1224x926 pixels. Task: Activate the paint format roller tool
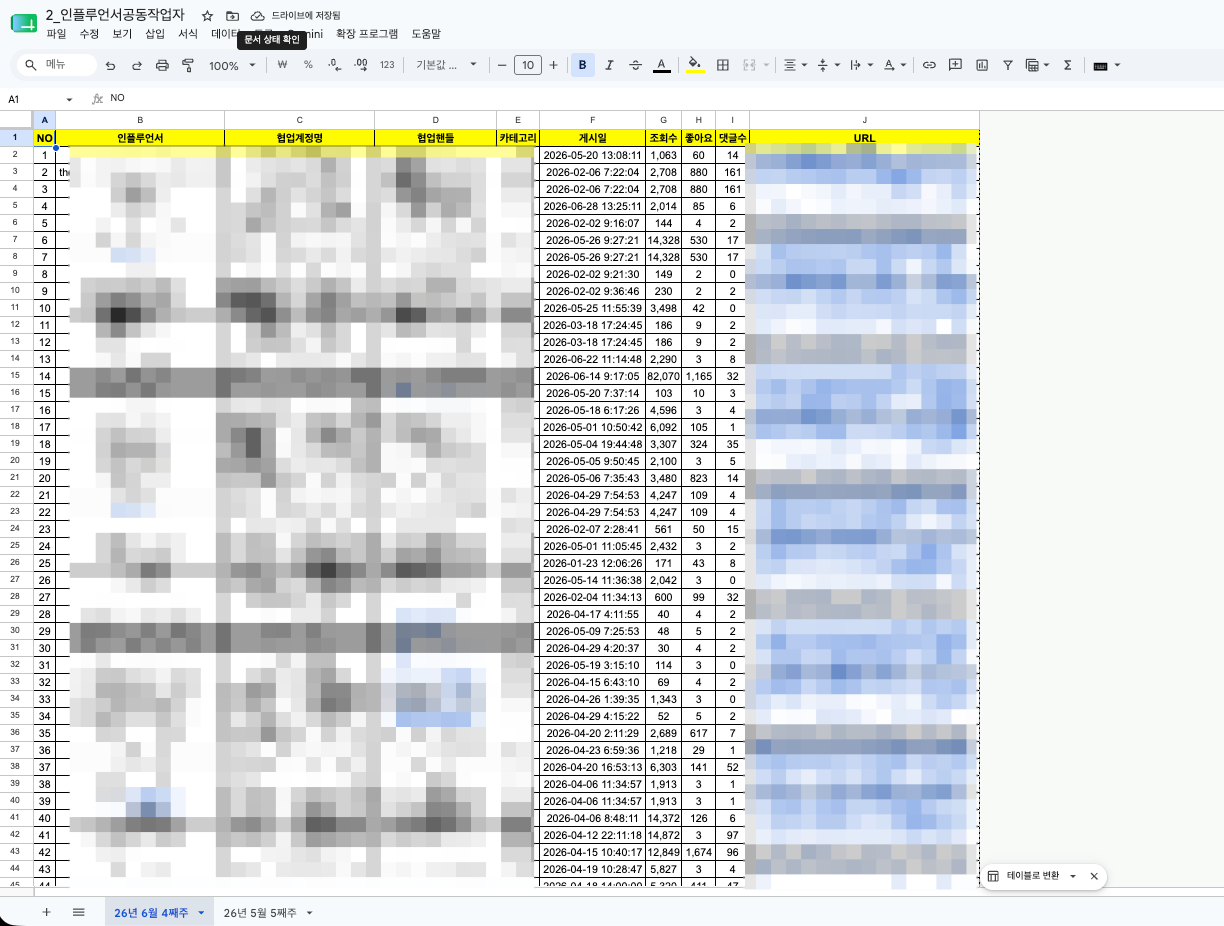click(188, 65)
